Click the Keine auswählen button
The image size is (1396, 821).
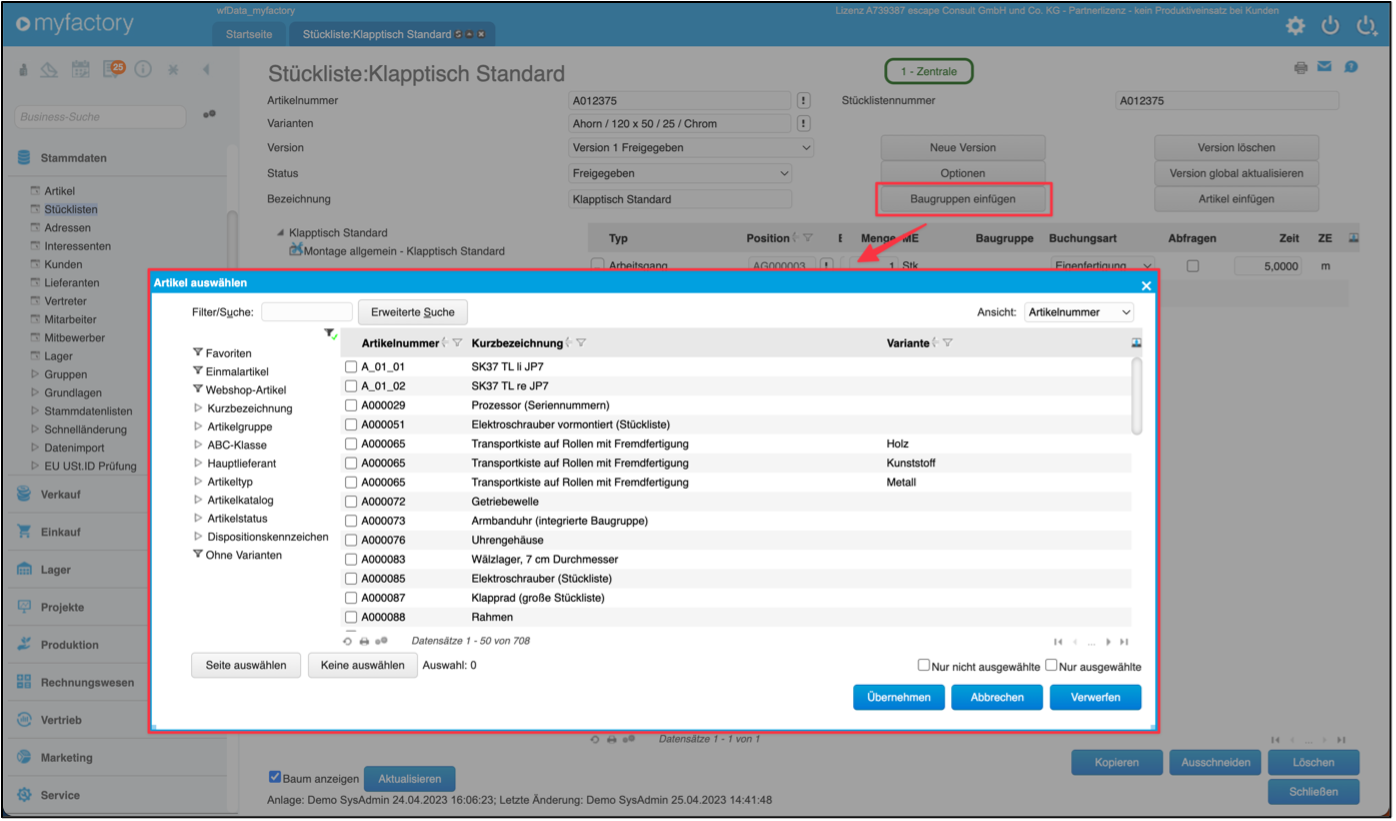(363, 665)
